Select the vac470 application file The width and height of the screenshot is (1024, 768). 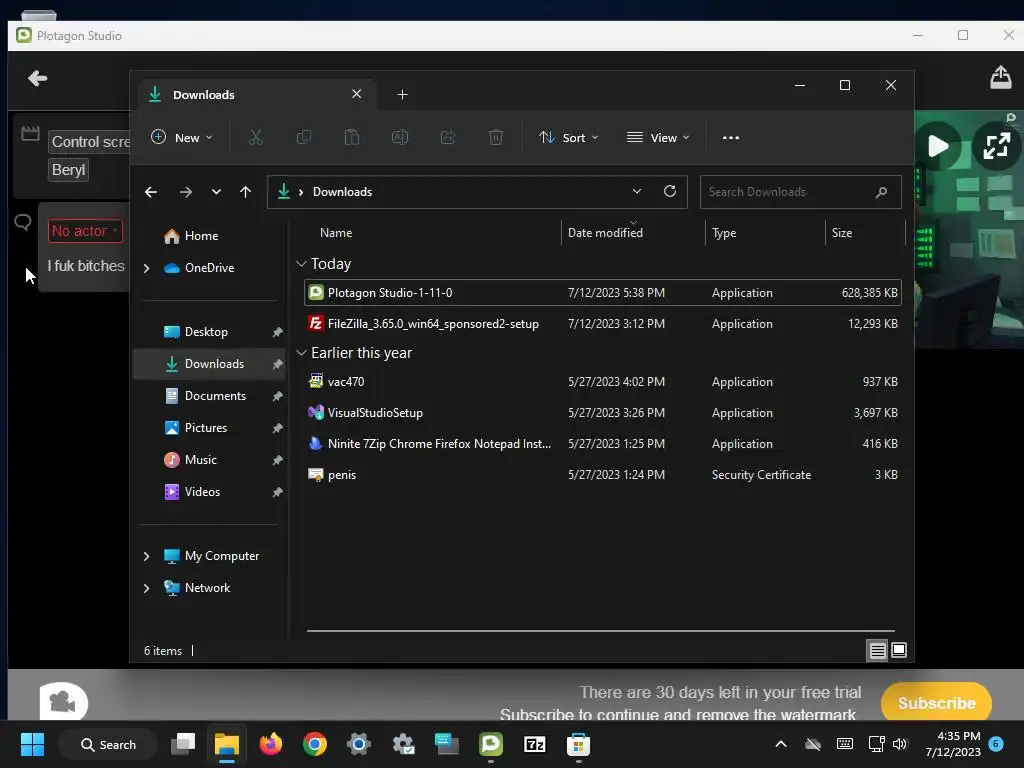pyautogui.click(x=602, y=381)
